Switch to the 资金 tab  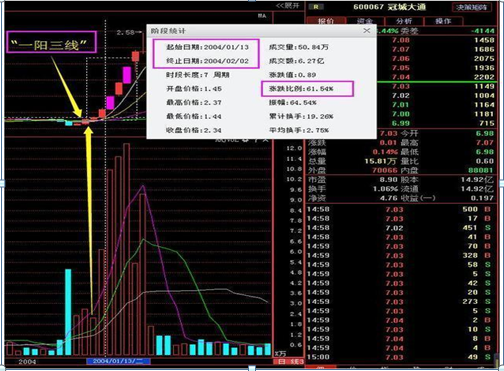[x=365, y=21]
